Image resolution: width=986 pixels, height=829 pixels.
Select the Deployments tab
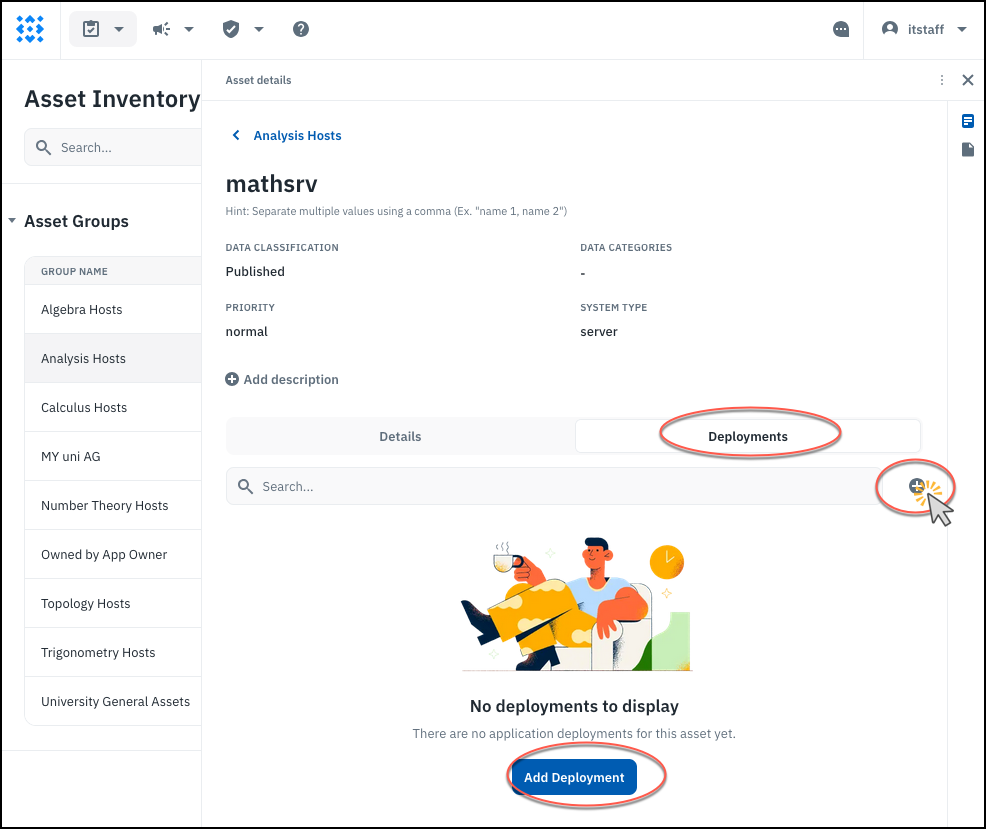coord(747,436)
